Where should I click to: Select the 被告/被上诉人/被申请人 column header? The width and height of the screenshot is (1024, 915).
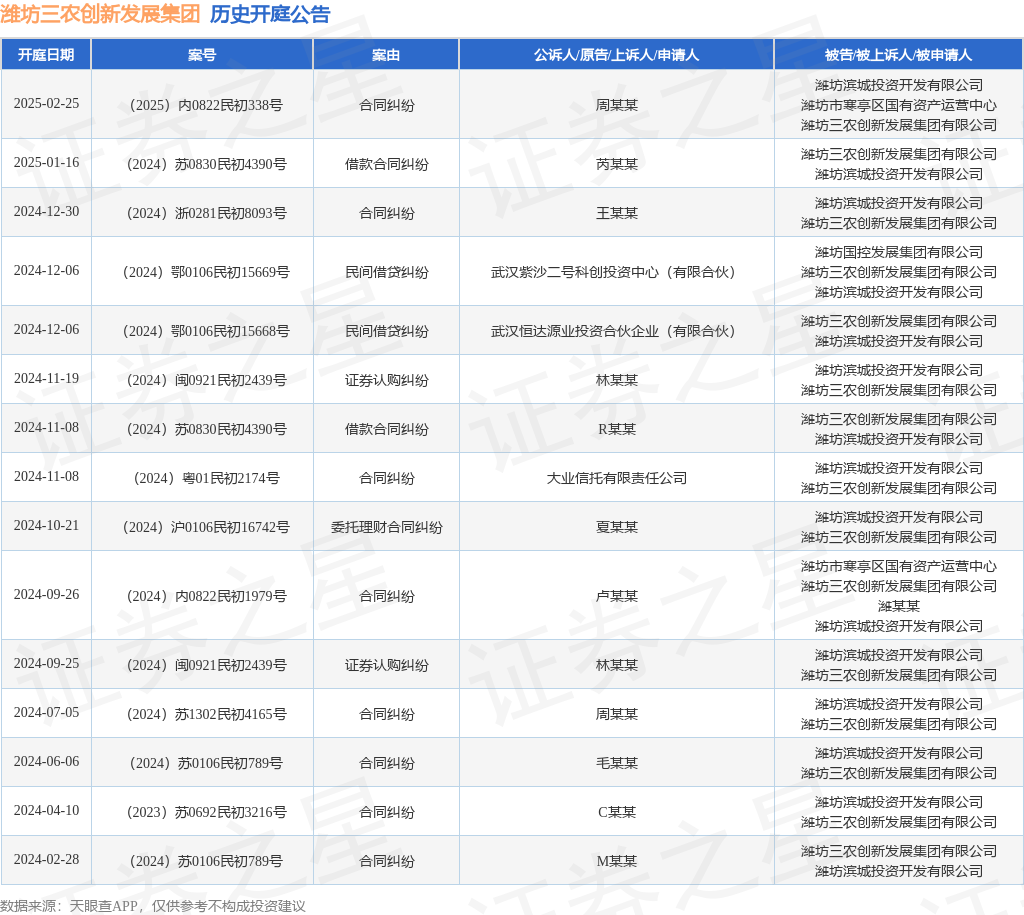click(898, 55)
